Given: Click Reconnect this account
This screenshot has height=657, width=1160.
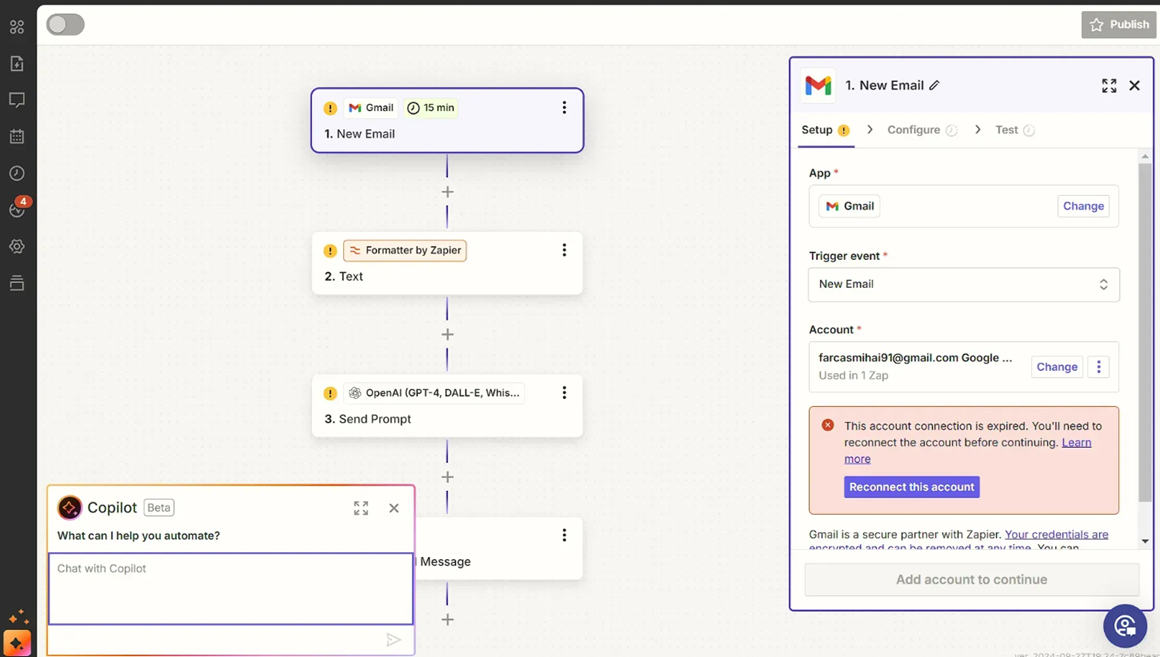Looking at the screenshot, I should point(911,487).
